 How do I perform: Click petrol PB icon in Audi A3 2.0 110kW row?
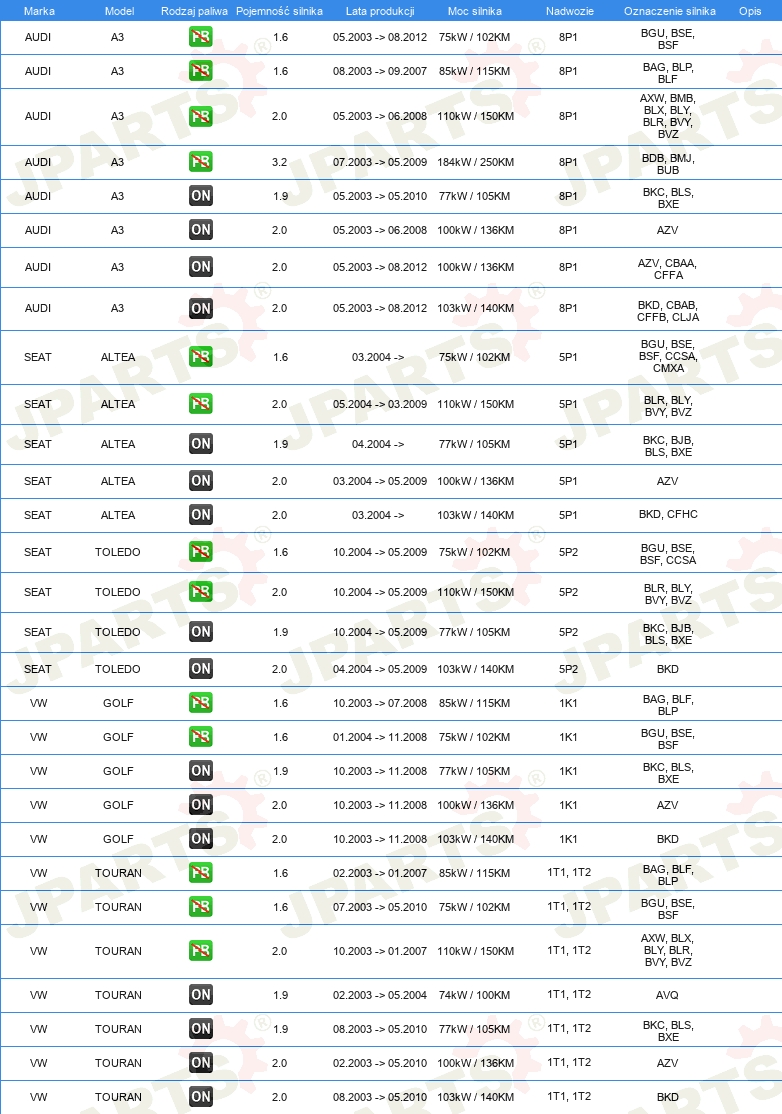coord(201,117)
